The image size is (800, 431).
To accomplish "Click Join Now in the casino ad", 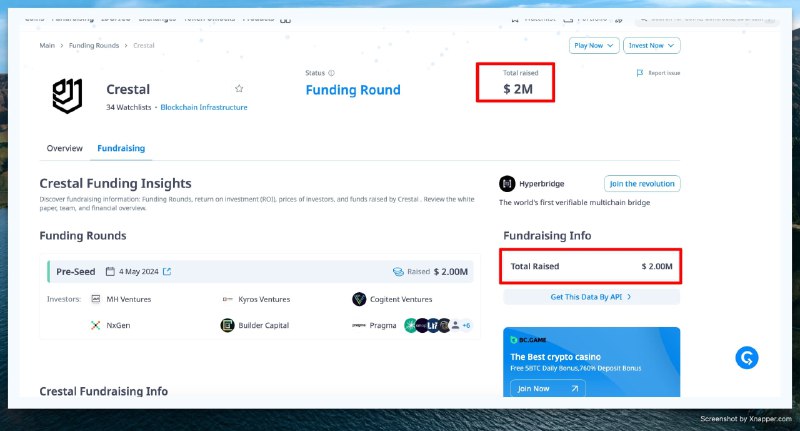I will point(547,389).
